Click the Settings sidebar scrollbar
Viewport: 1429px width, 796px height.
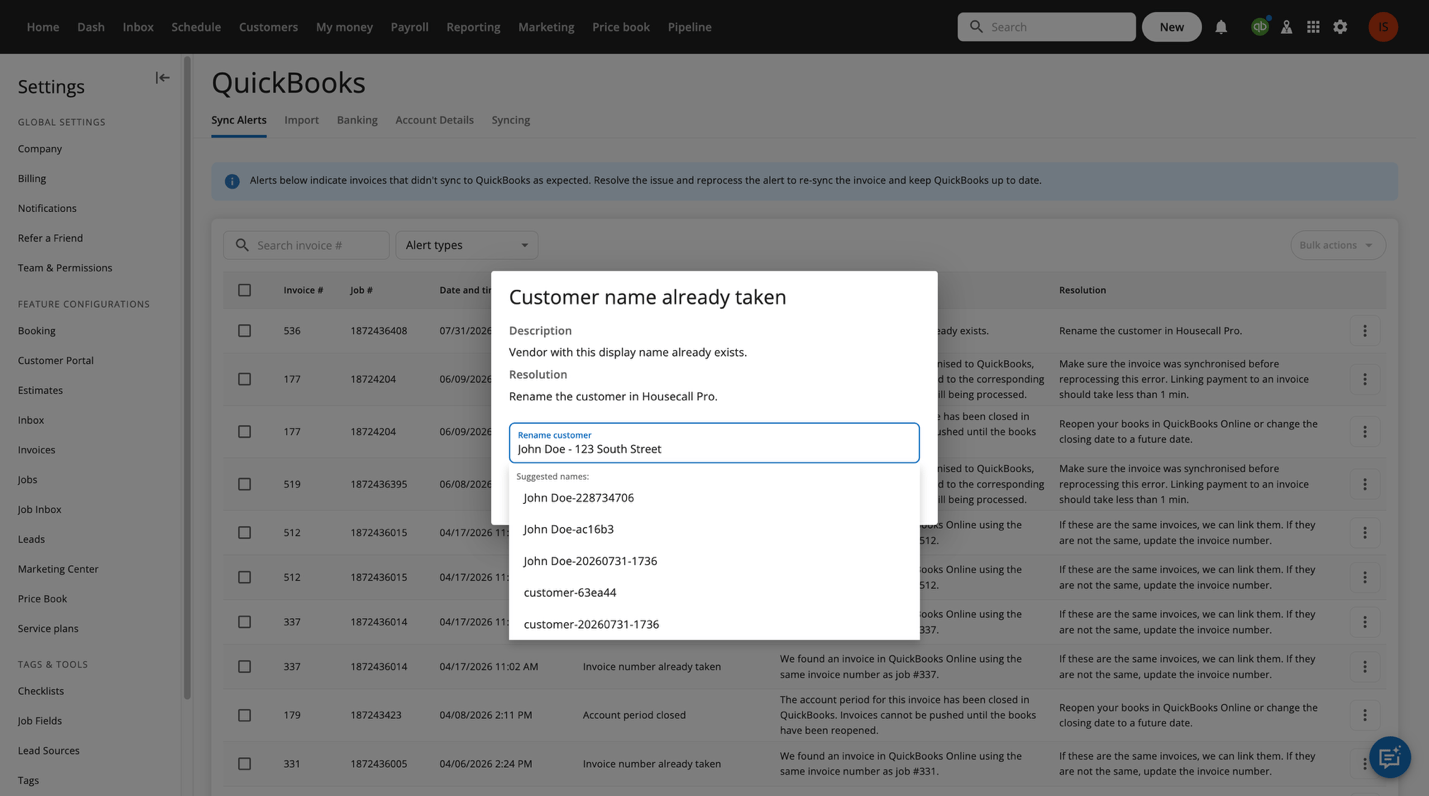pos(187,379)
